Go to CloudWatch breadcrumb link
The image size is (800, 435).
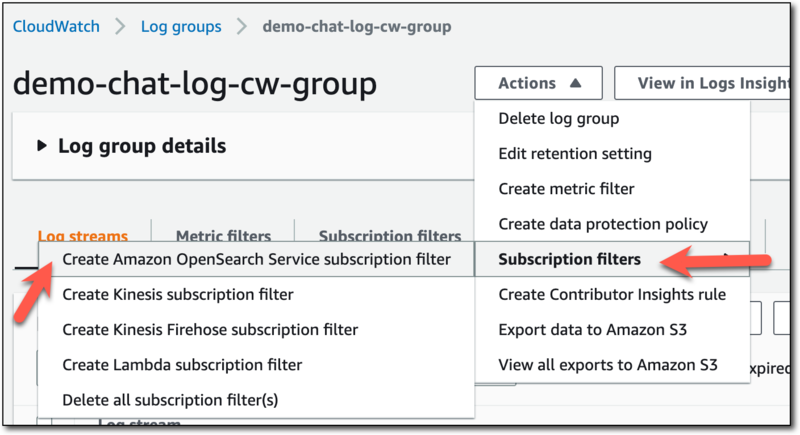[x=56, y=26]
